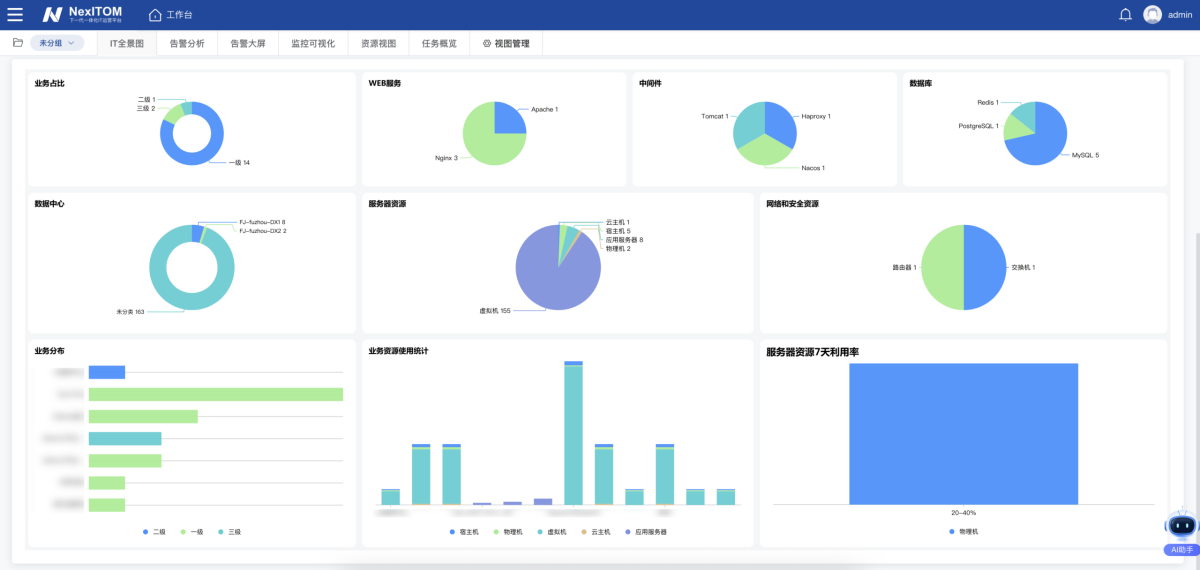
Task: Click the 云主机 1 label
Action: pyautogui.click(x=618, y=222)
